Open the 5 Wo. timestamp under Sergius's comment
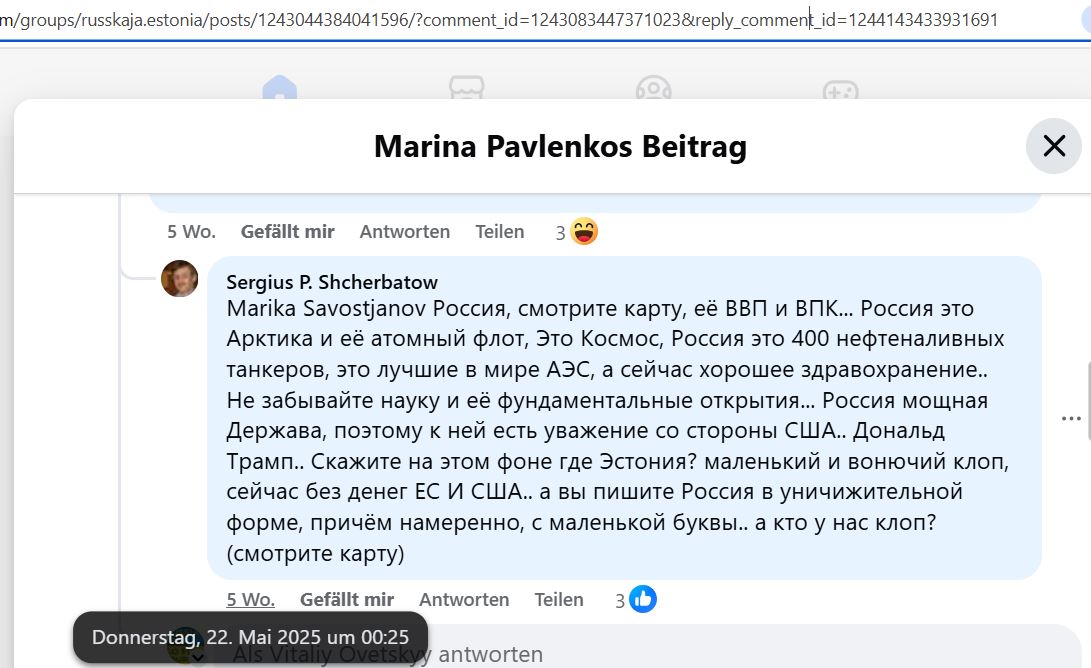This screenshot has height=668, width=1091. 250,599
